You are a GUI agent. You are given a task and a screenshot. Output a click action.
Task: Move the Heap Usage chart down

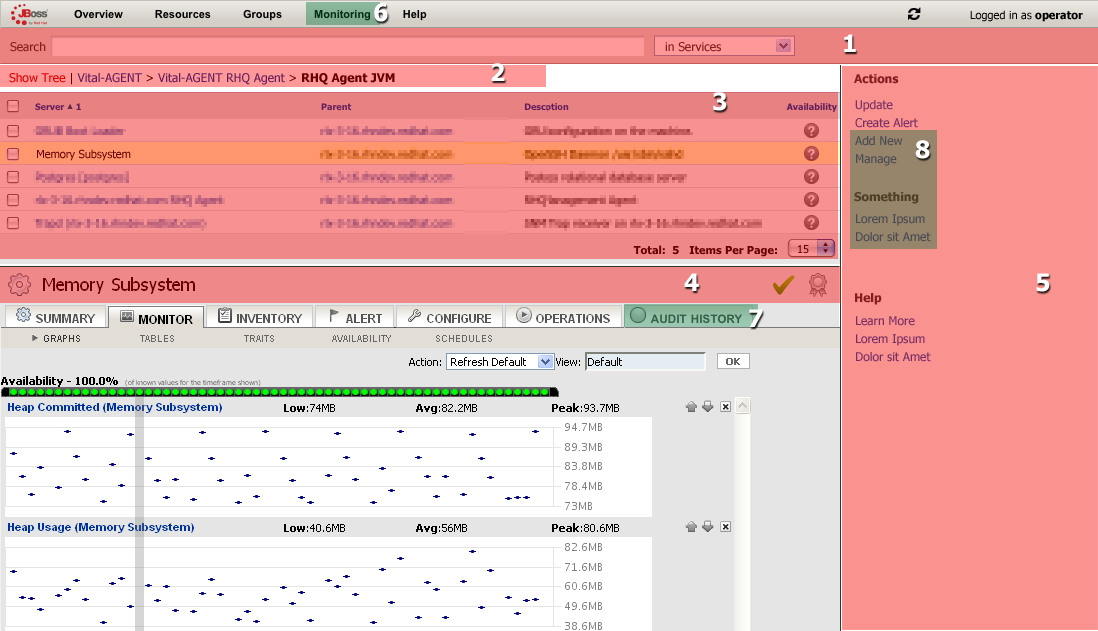[708, 527]
